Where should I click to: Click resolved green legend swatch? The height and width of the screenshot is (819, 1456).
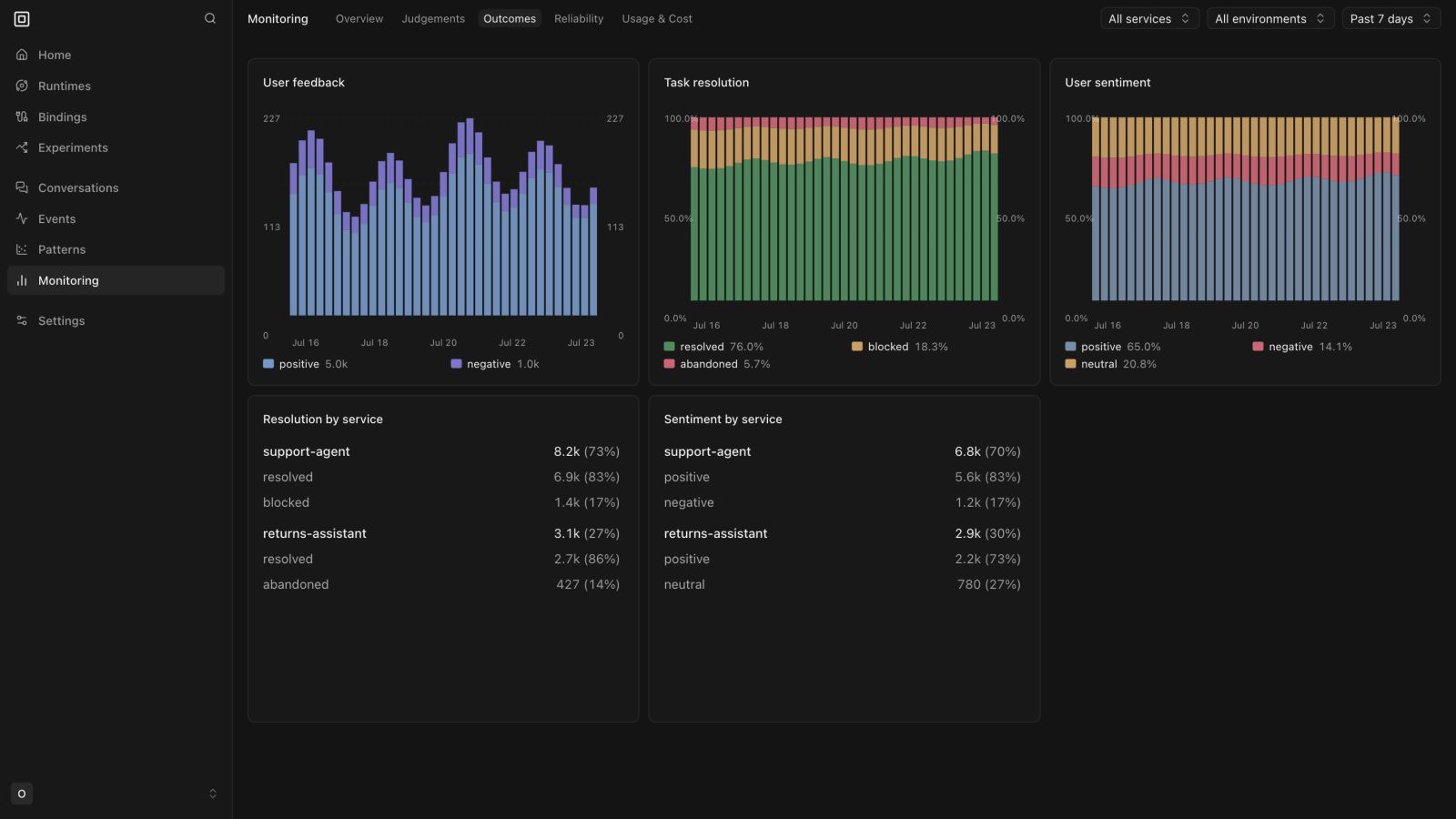(670, 347)
